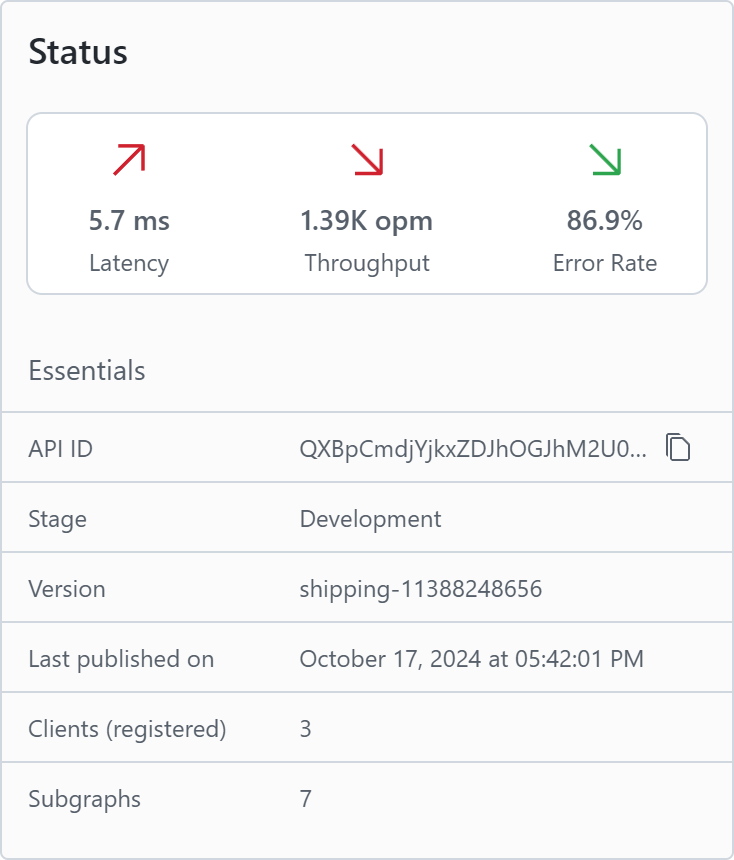Click the Throughput metric label
This screenshot has height=860, width=734.
point(367,263)
